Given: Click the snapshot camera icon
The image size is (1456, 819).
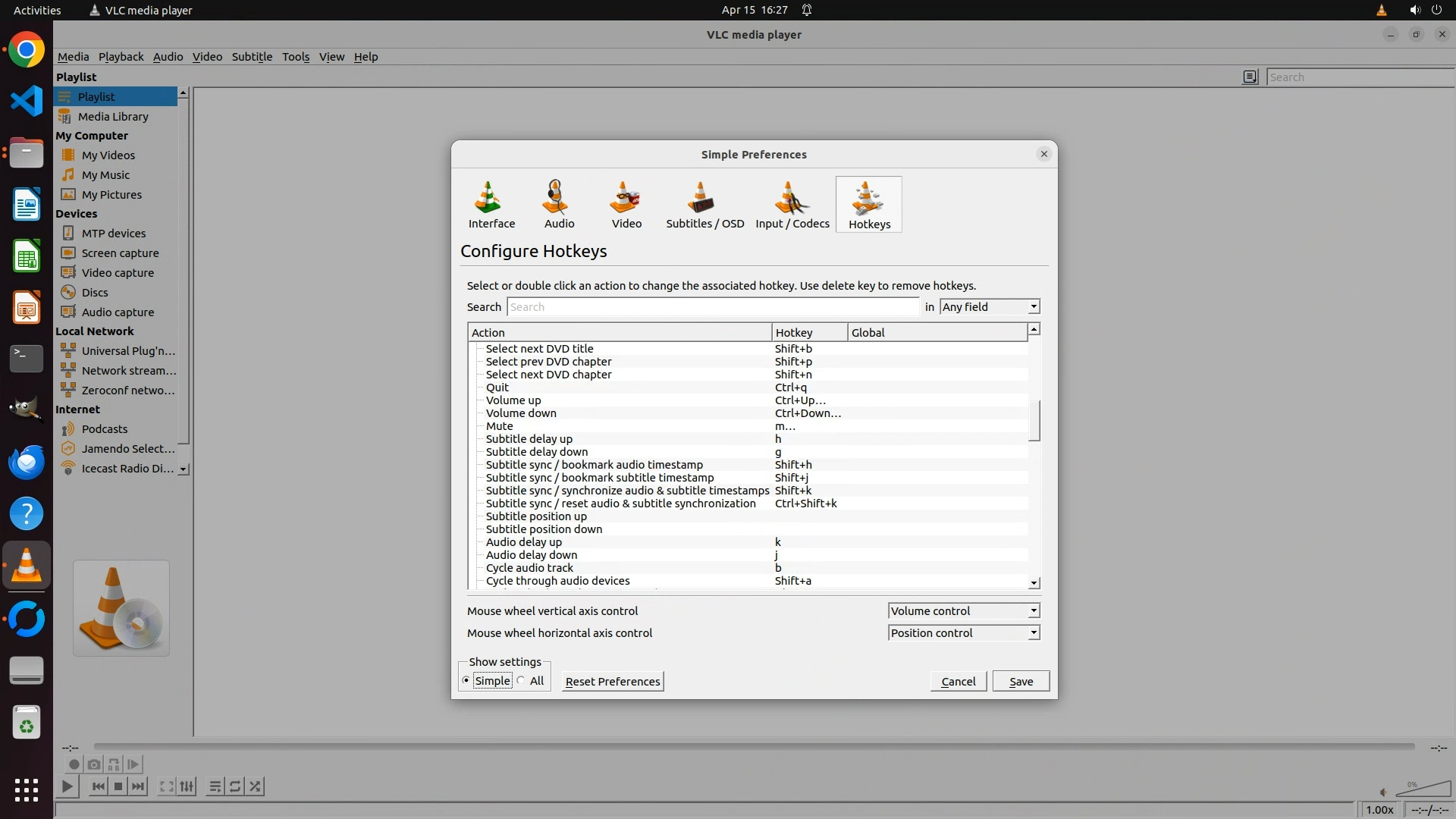Looking at the screenshot, I should click(x=94, y=764).
